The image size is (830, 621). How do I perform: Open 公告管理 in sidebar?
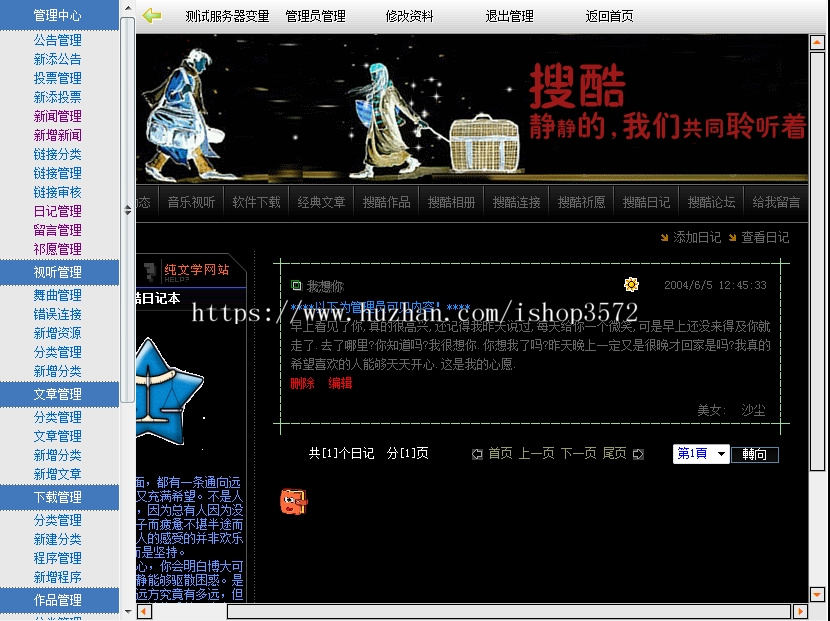58,40
